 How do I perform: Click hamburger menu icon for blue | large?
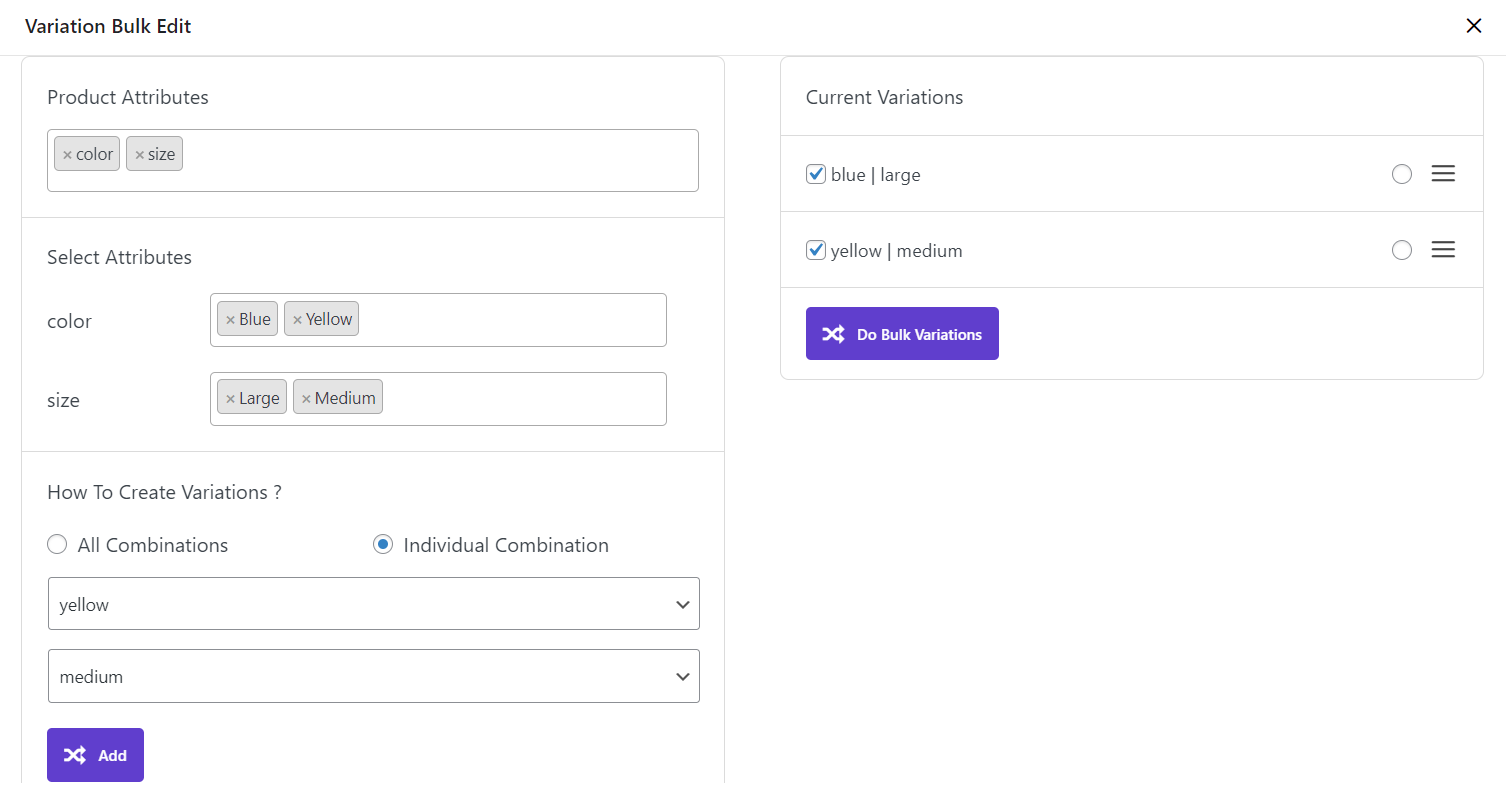pos(1442,174)
